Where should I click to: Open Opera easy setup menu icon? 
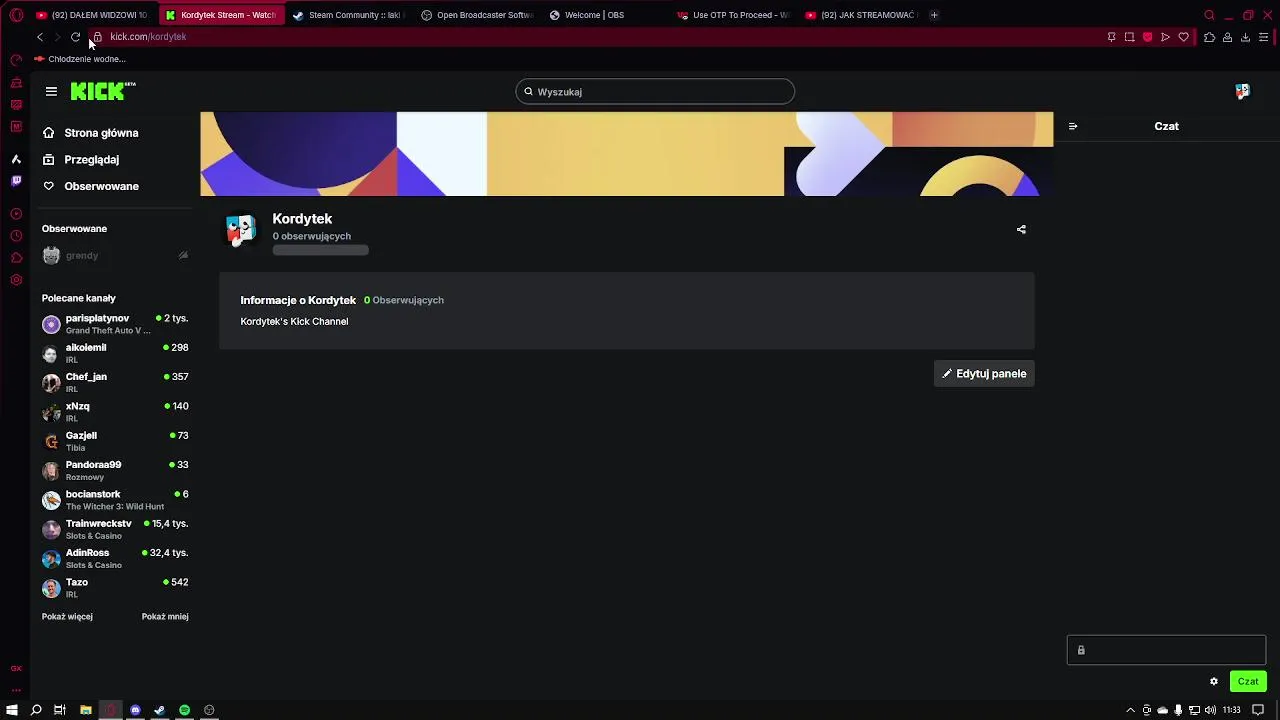tap(1263, 37)
